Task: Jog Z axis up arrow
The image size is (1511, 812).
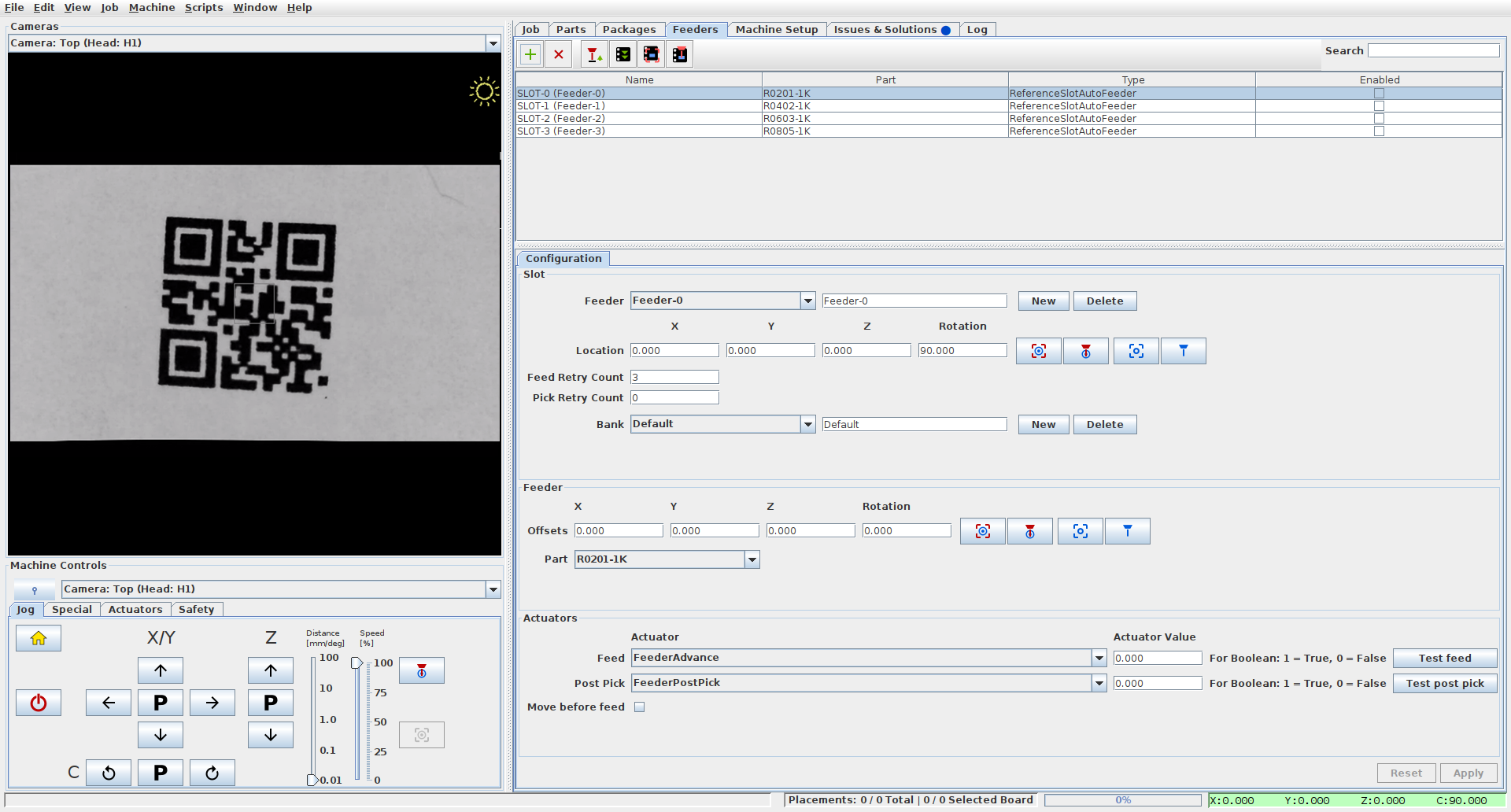Action: (x=271, y=670)
